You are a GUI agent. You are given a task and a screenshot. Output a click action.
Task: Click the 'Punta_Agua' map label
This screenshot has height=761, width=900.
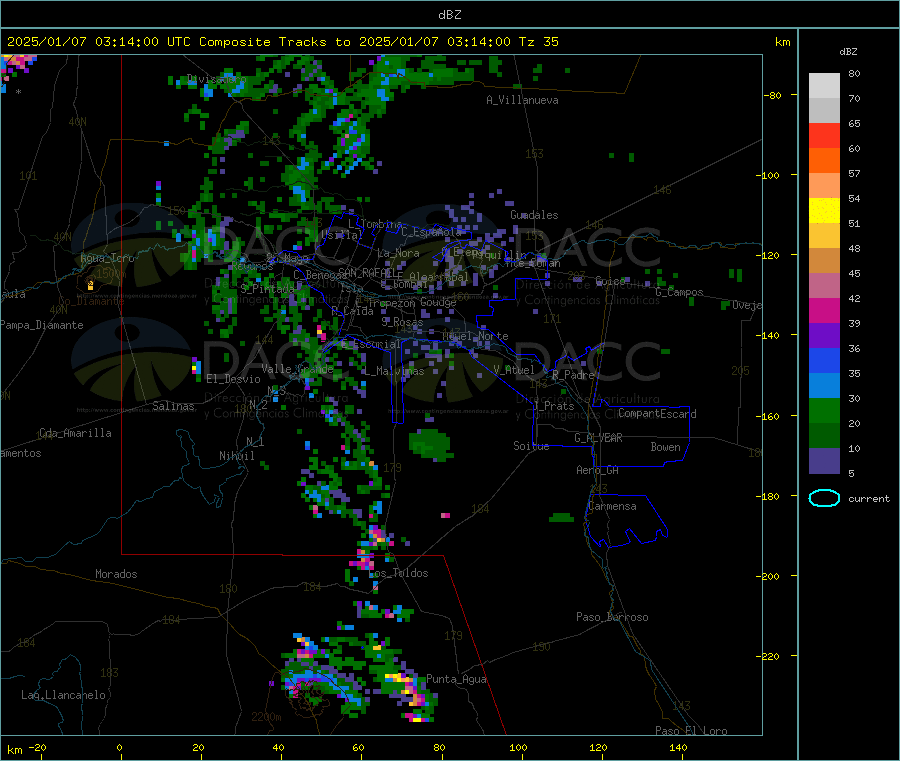pyautogui.click(x=456, y=680)
